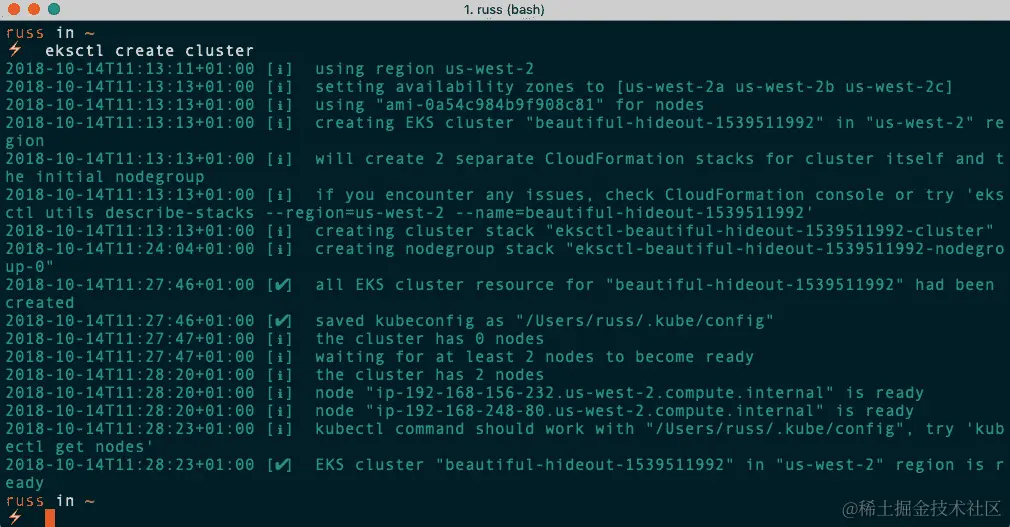Click the timestamp '2018-10-14T11:24:04+01:00'
This screenshot has width=1010, height=527.
click(130, 249)
